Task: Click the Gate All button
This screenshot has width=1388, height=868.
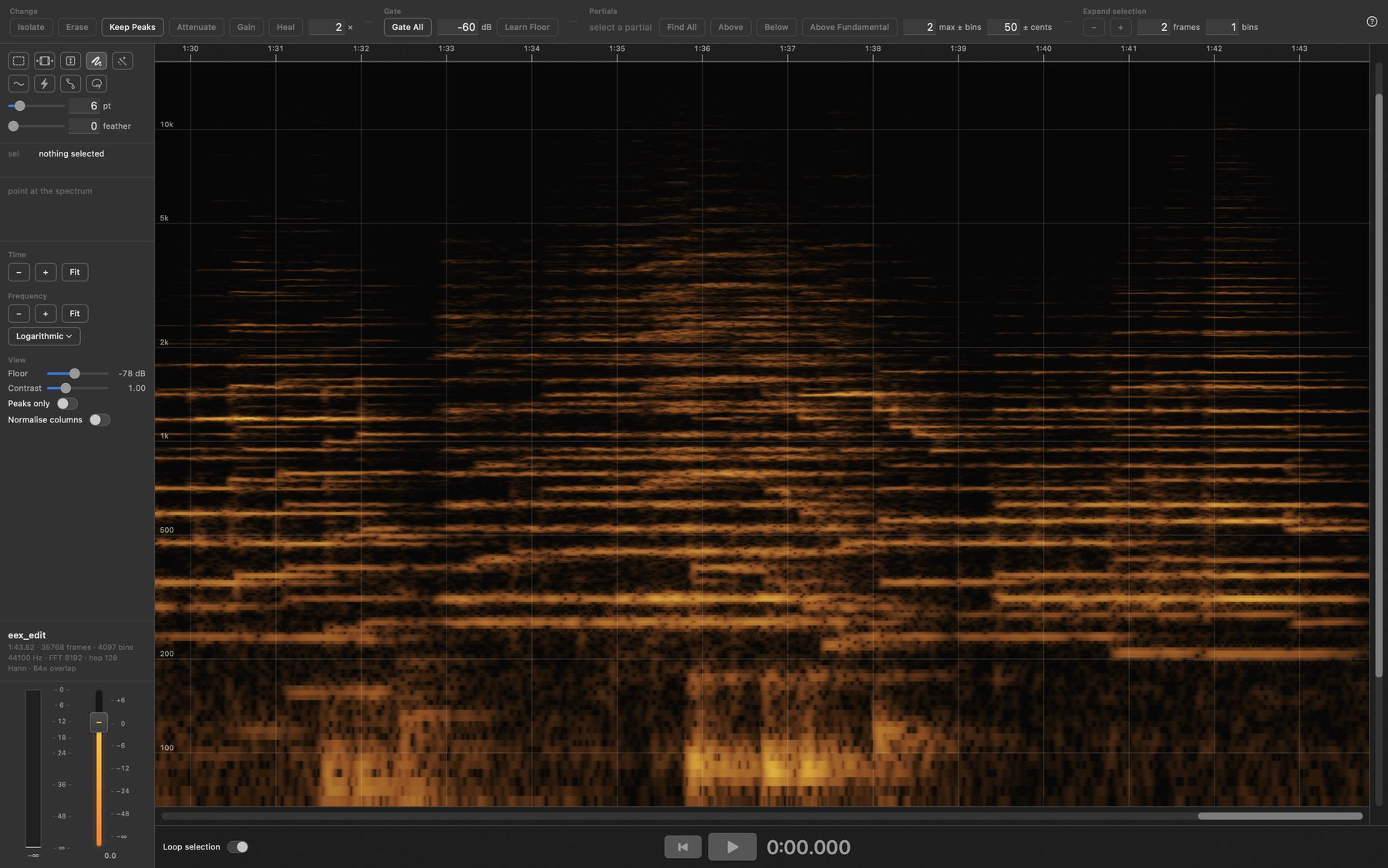Action: [407, 27]
